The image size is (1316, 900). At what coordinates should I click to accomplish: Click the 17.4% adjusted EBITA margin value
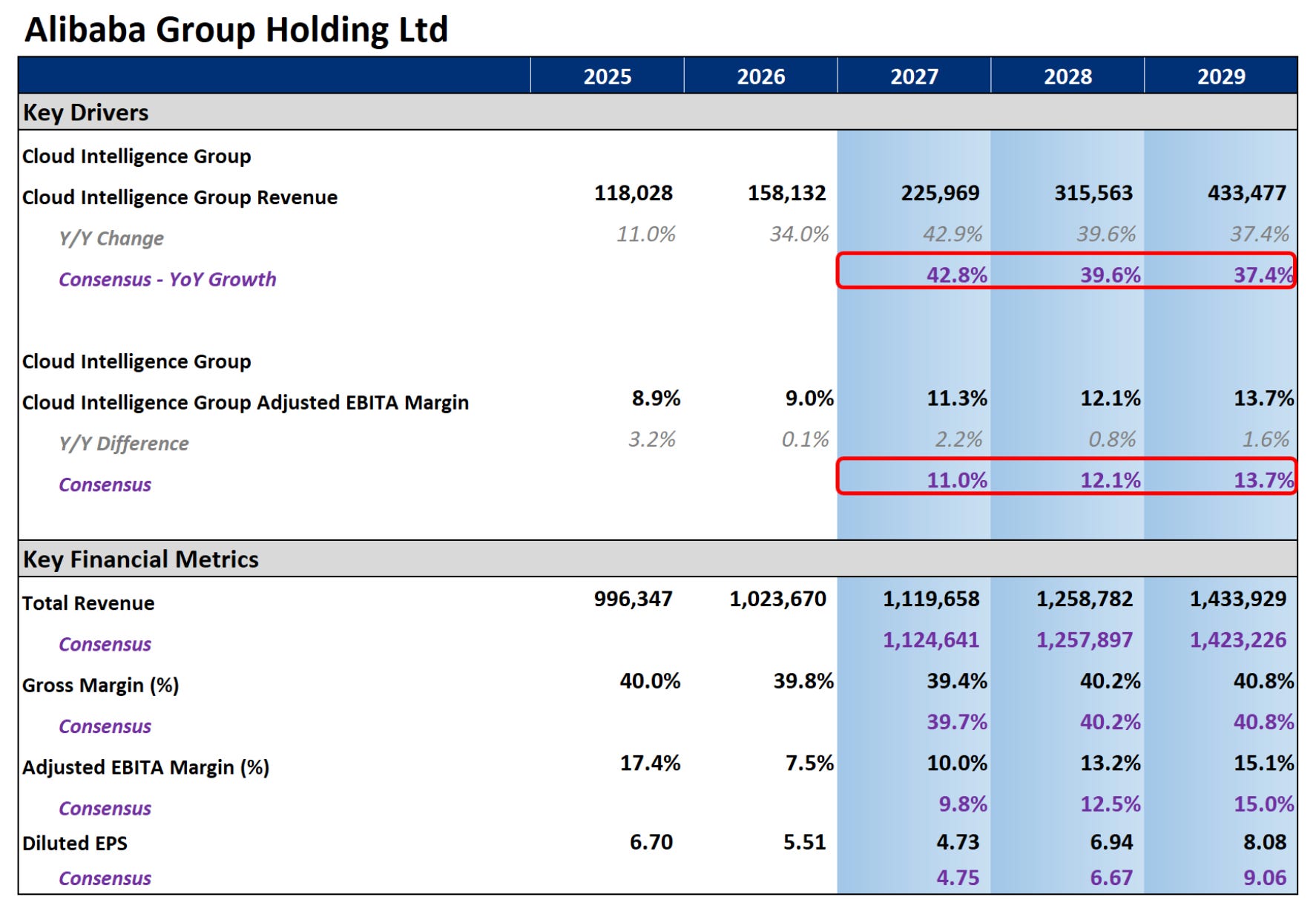tap(651, 763)
